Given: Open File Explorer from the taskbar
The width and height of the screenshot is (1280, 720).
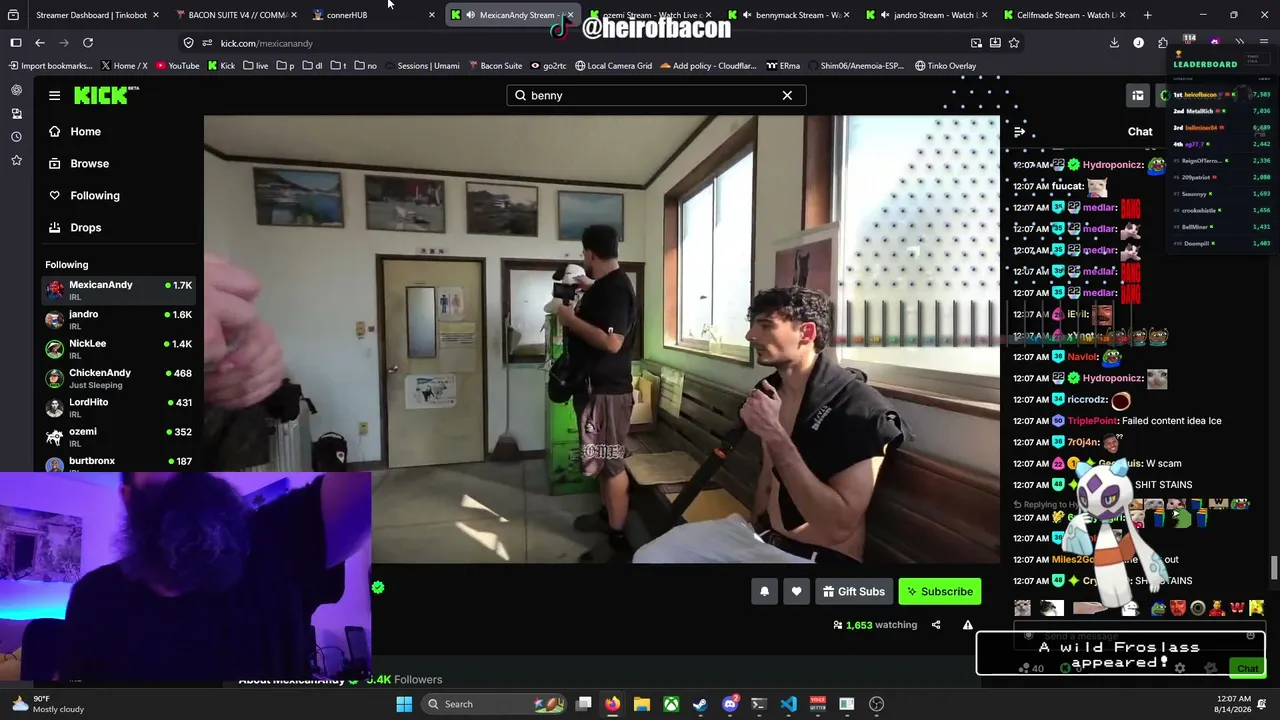Looking at the screenshot, I should pos(641,704).
